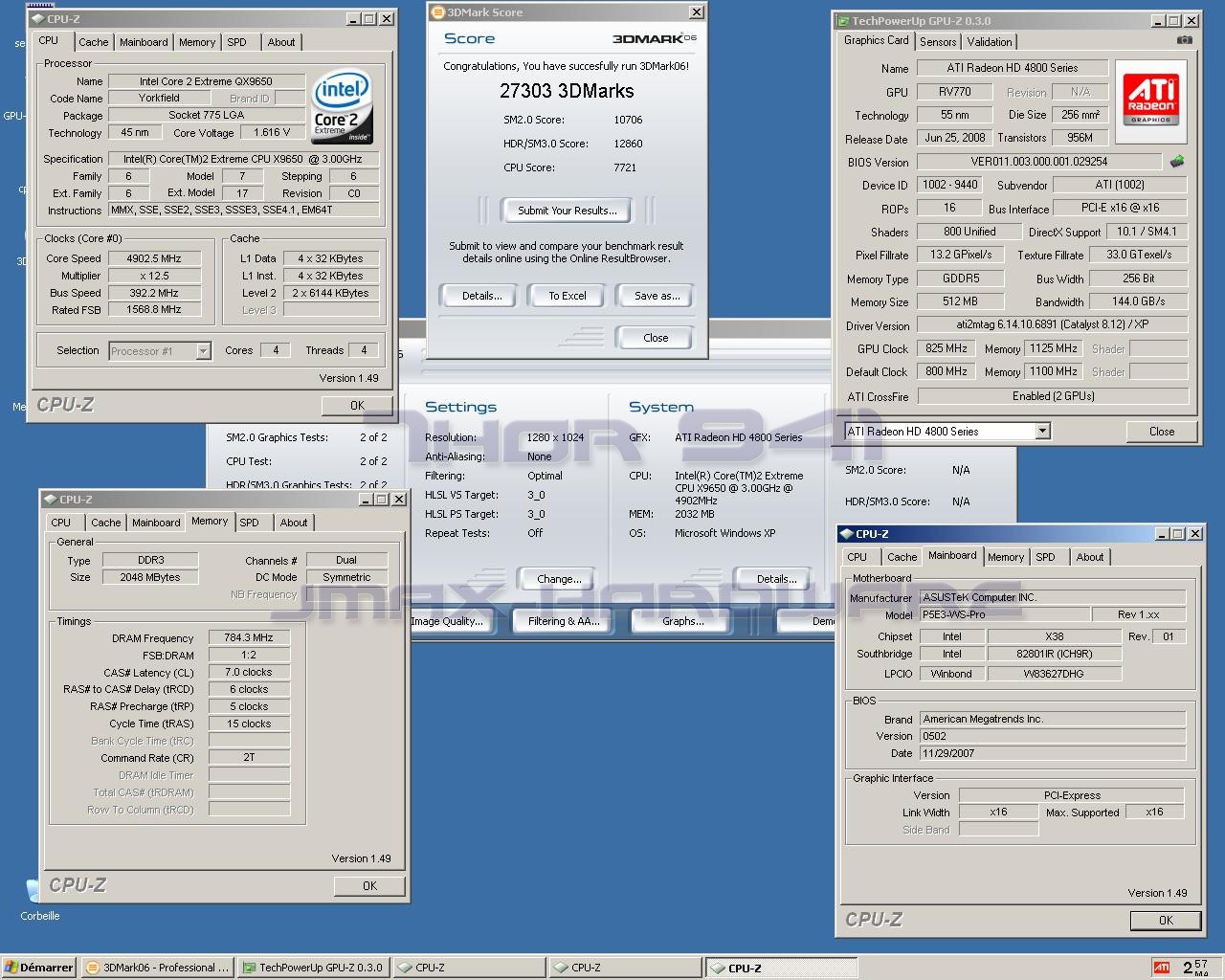Click the Filtering & AA button
The height and width of the screenshot is (980, 1225).
click(x=565, y=621)
